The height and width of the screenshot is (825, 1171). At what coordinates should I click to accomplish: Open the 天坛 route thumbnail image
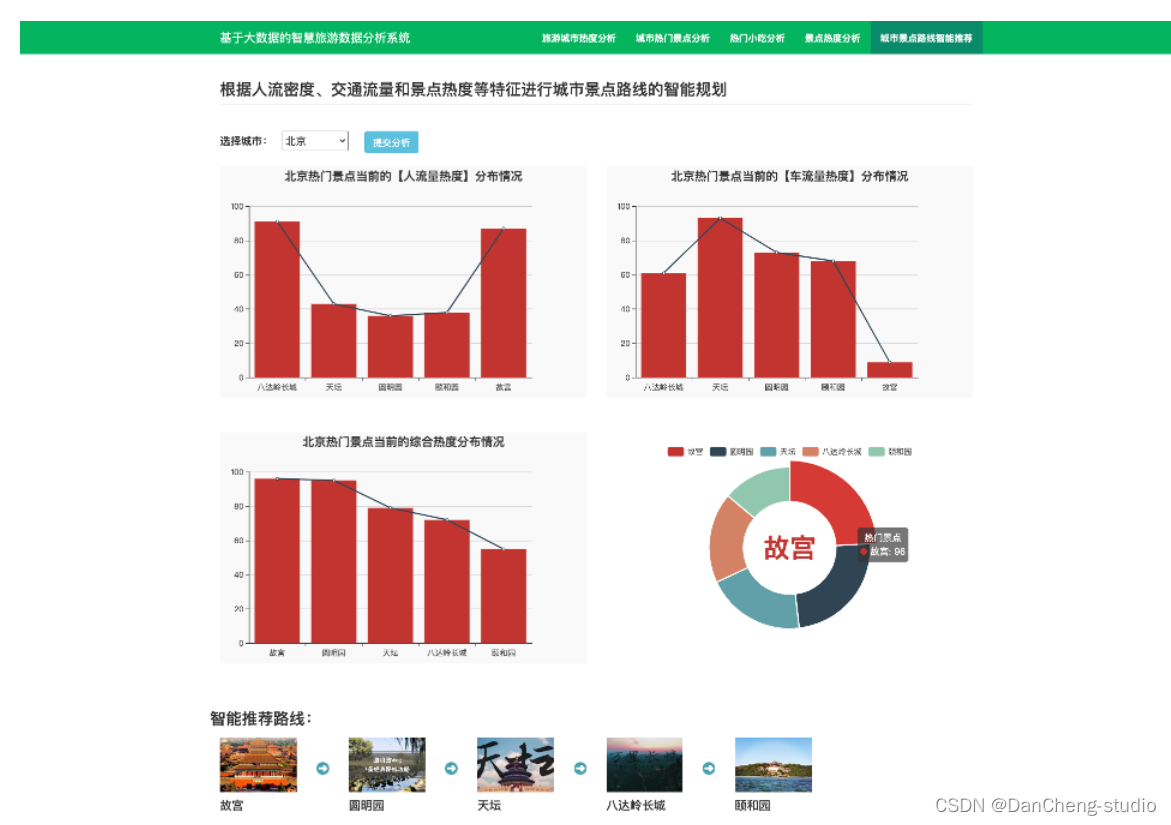(x=515, y=765)
